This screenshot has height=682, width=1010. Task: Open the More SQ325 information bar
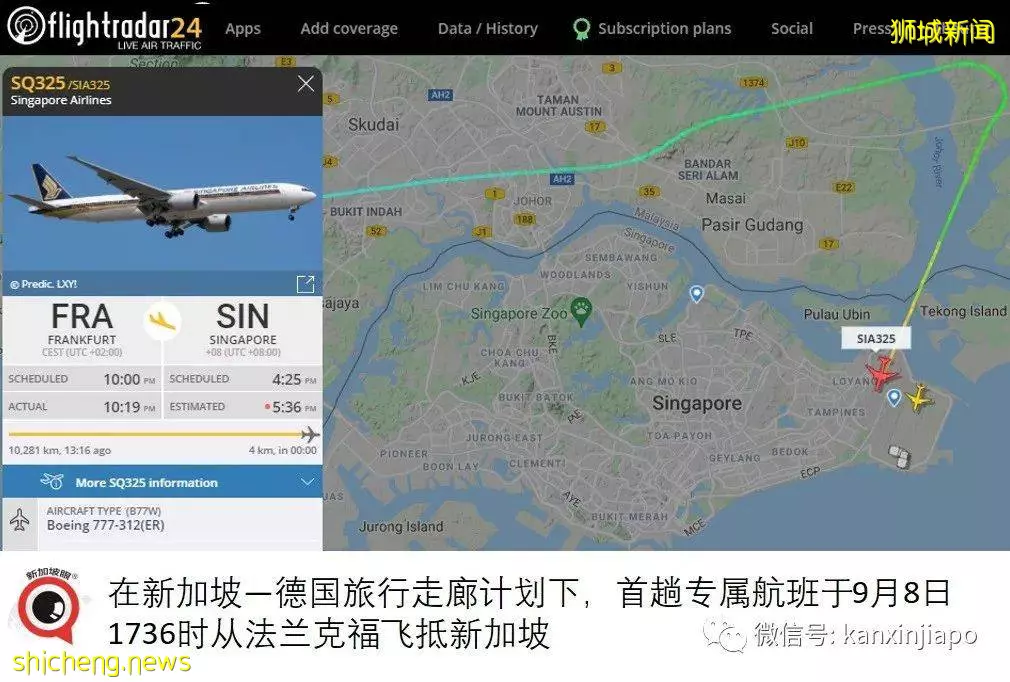click(x=162, y=482)
